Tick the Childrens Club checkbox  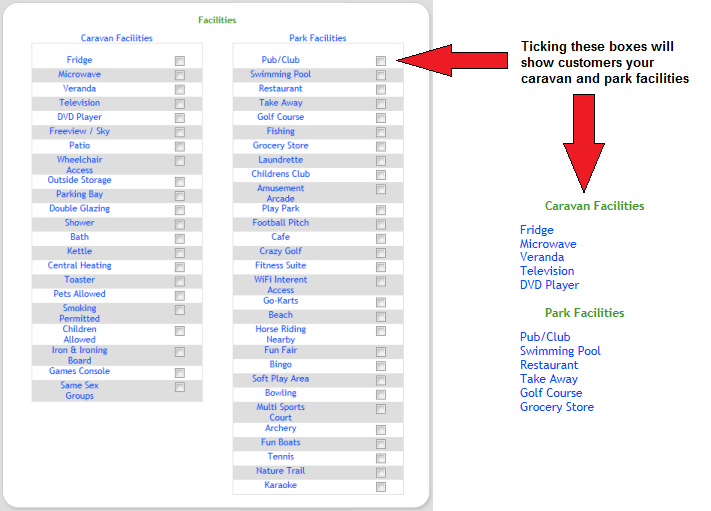point(381,175)
